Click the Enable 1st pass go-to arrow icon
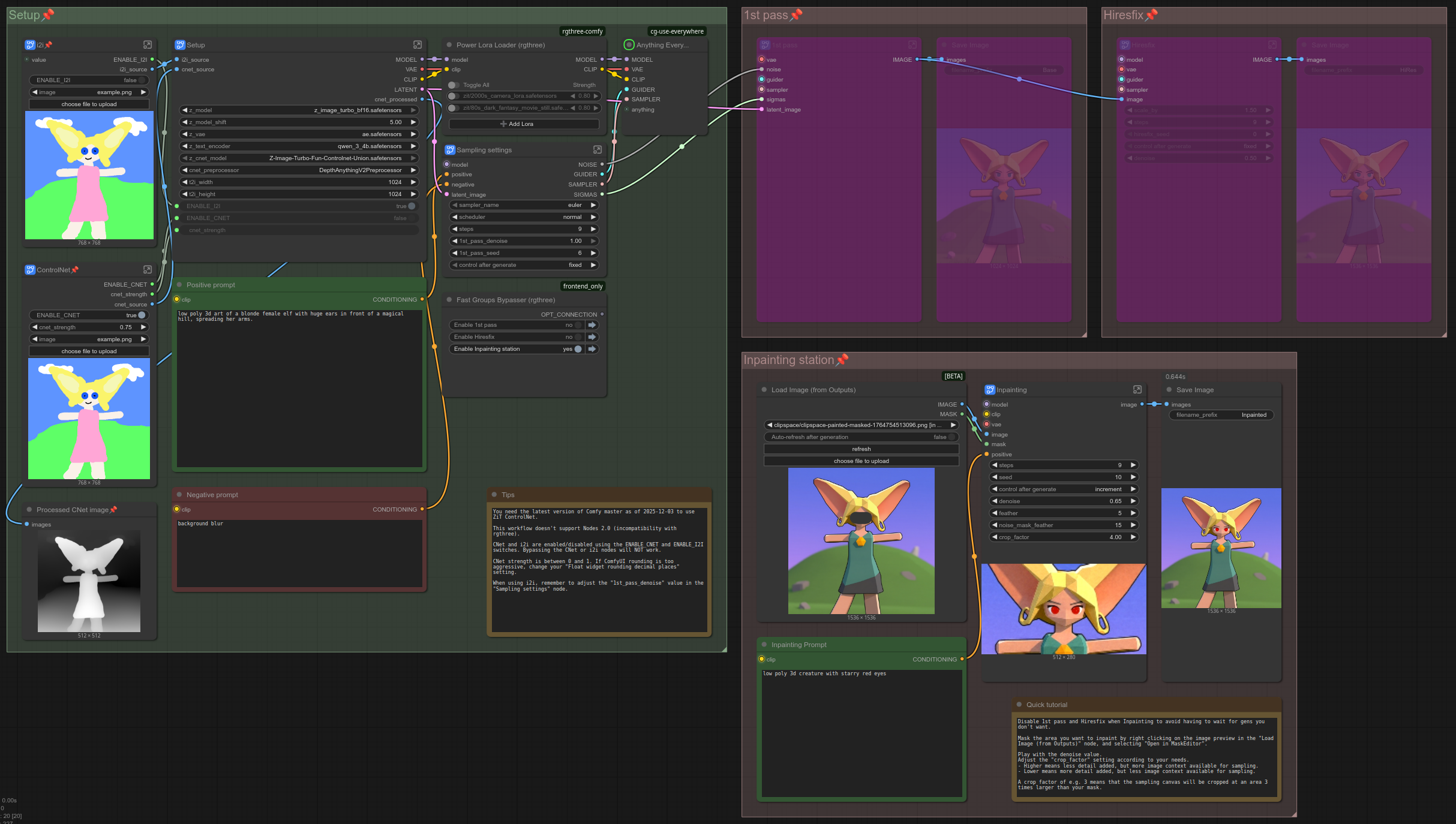The image size is (1456, 824). [x=592, y=325]
